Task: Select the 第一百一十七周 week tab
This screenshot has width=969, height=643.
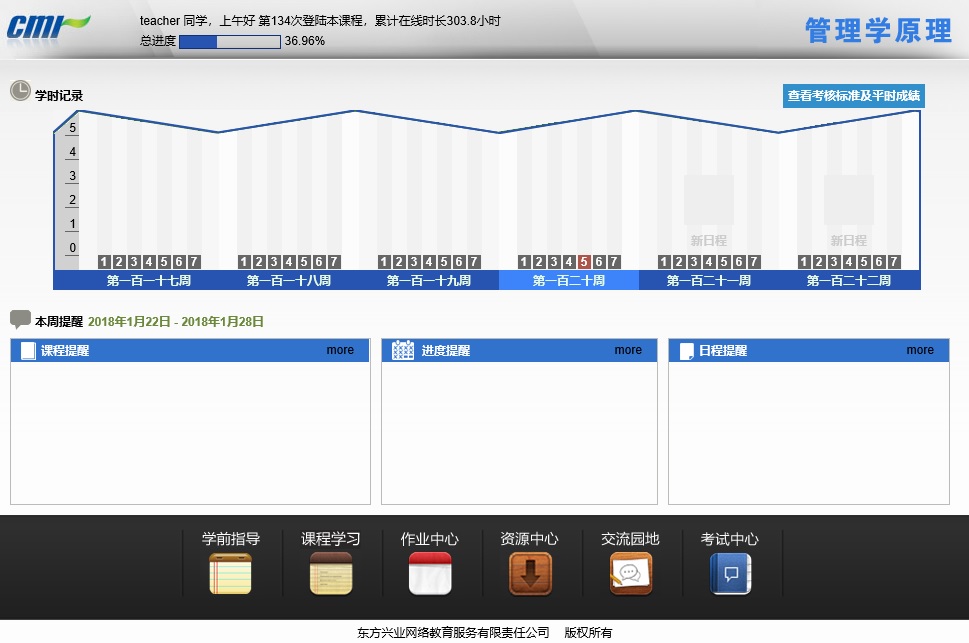Action: click(149, 280)
